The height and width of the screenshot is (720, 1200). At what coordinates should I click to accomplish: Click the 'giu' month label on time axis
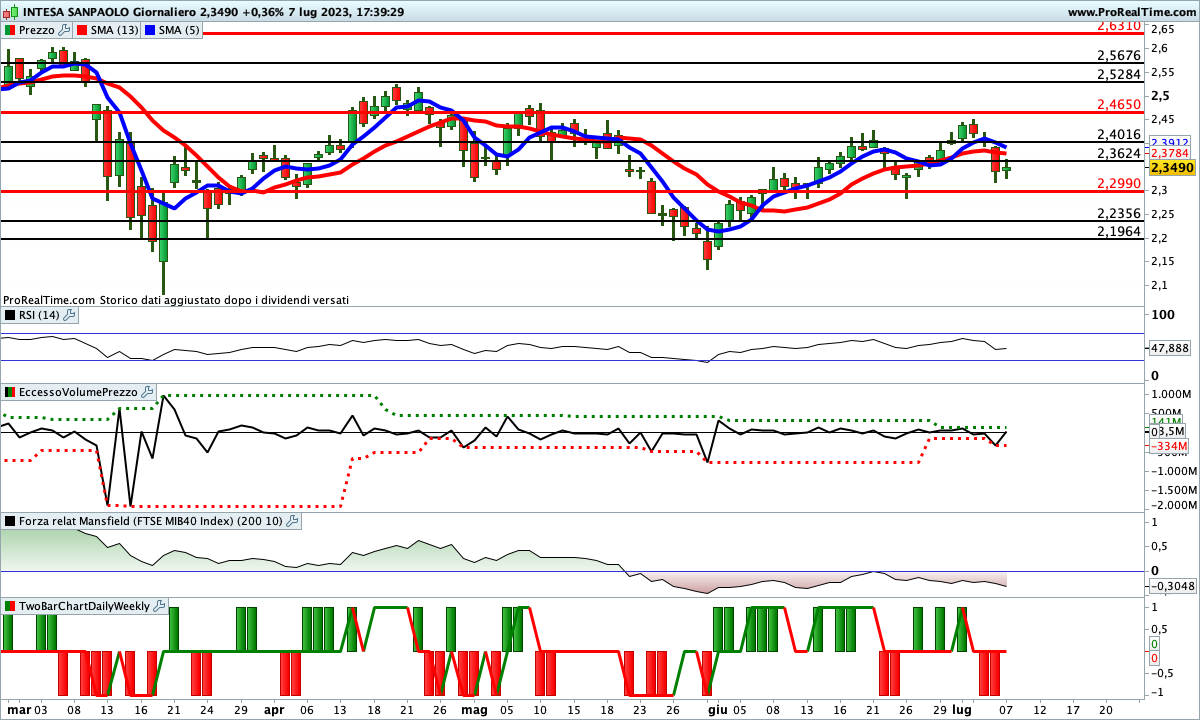[718, 709]
